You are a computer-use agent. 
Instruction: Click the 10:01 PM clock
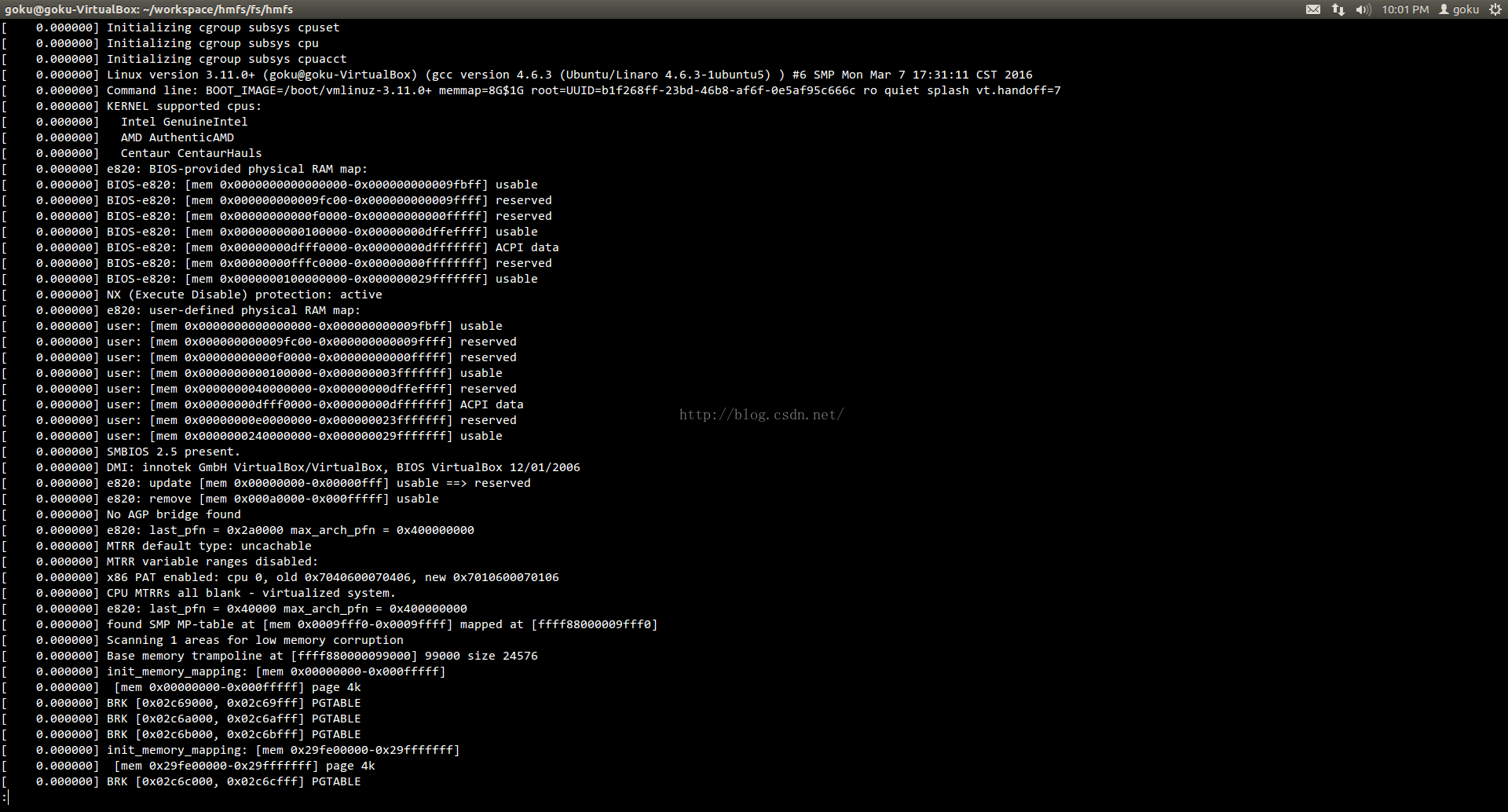point(1405,9)
